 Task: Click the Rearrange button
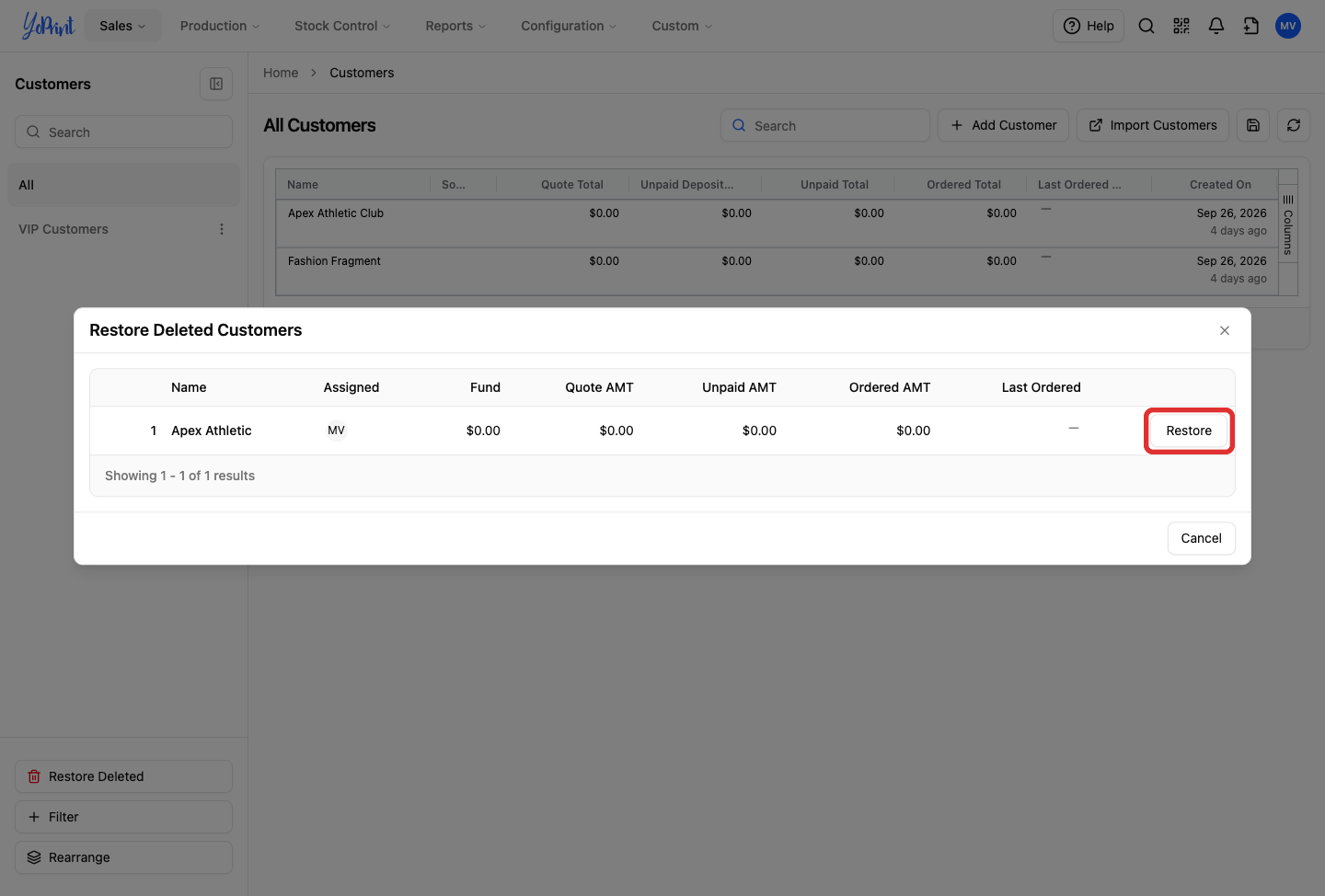(x=123, y=857)
